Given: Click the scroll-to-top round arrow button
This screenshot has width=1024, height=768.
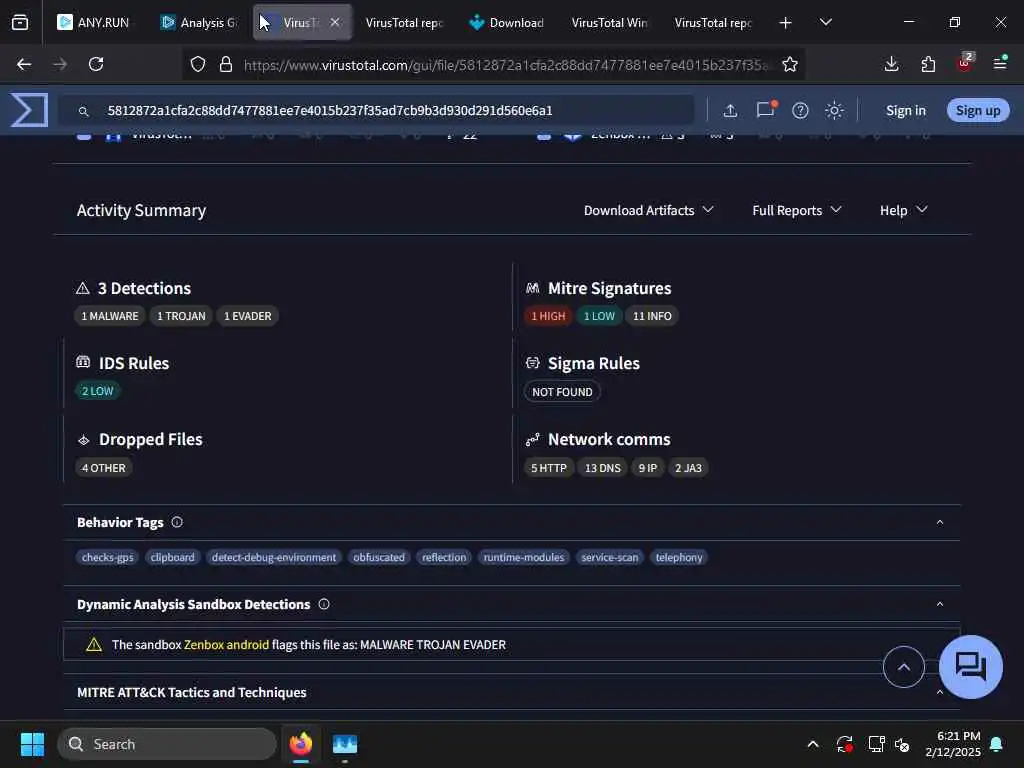Looking at the screenshot, I should pyautogui.click(x=903, y=667).
